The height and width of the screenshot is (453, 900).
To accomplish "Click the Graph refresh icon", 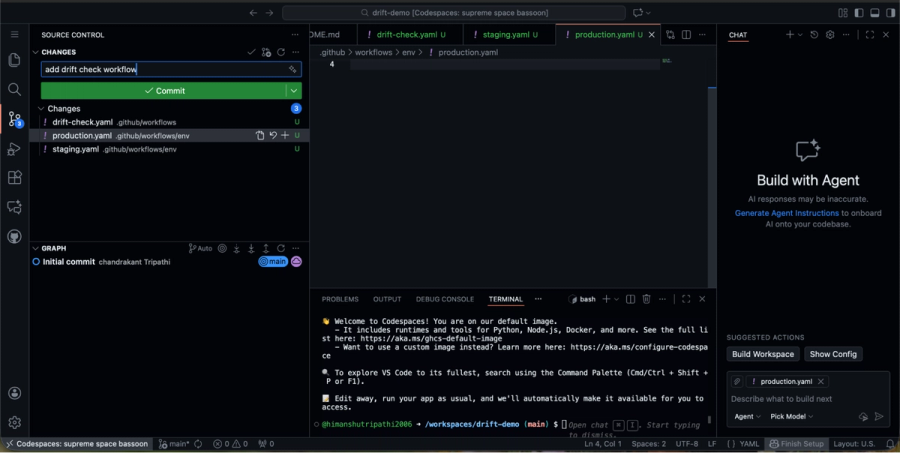I will [281, 249].
